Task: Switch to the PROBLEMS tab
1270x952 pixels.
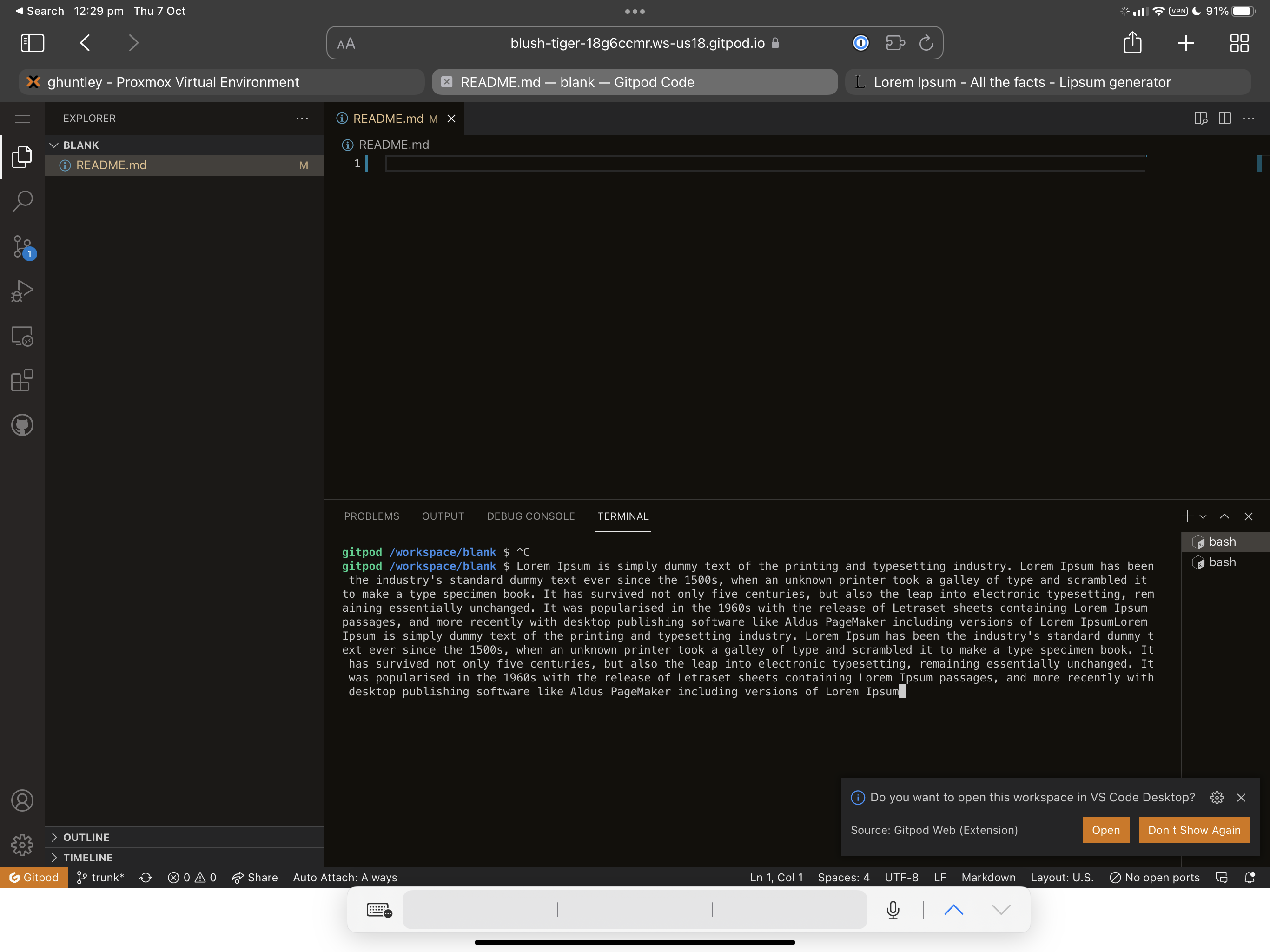Action: 371,516
